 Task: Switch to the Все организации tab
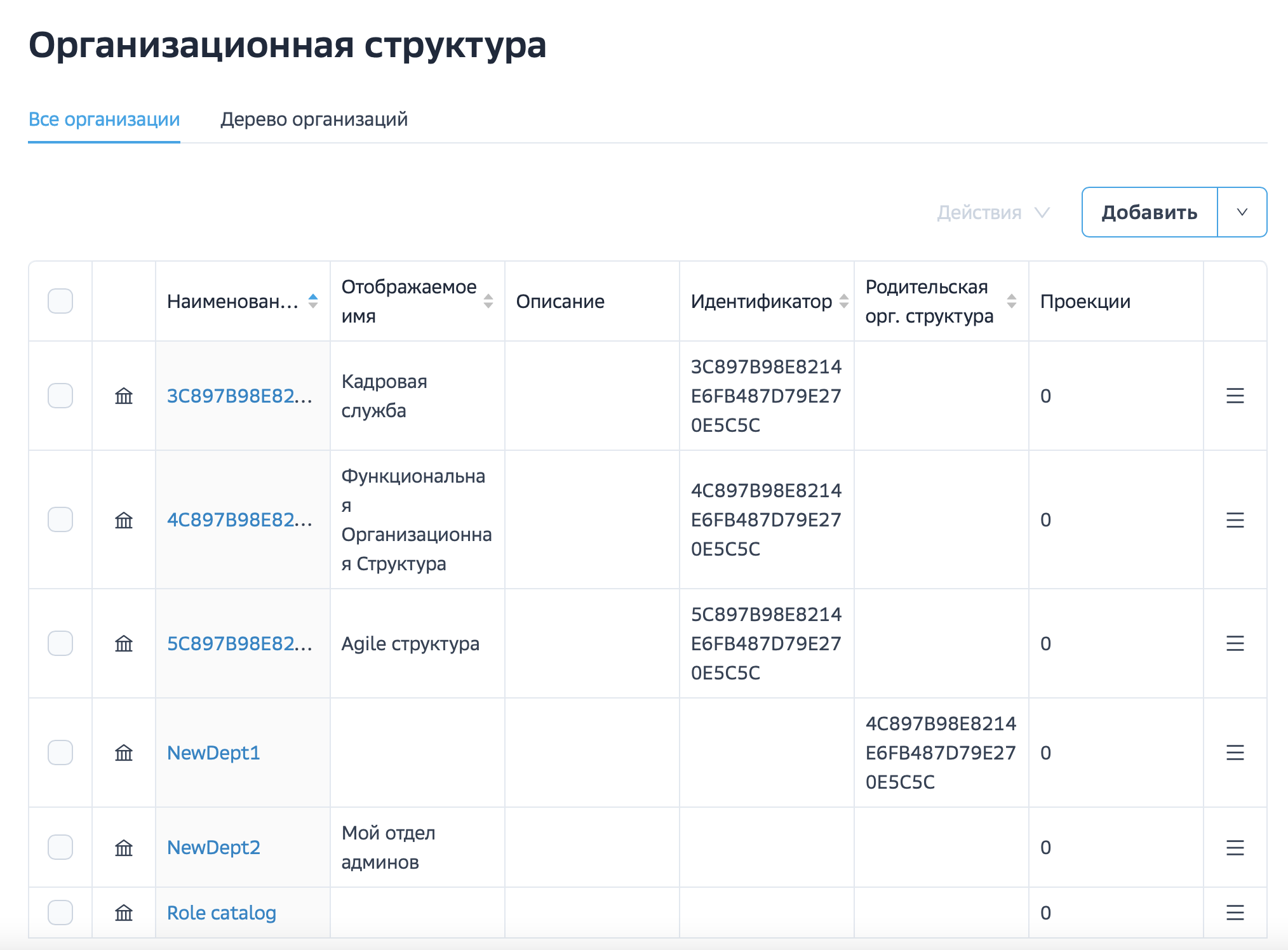click(x=104, y=119)
